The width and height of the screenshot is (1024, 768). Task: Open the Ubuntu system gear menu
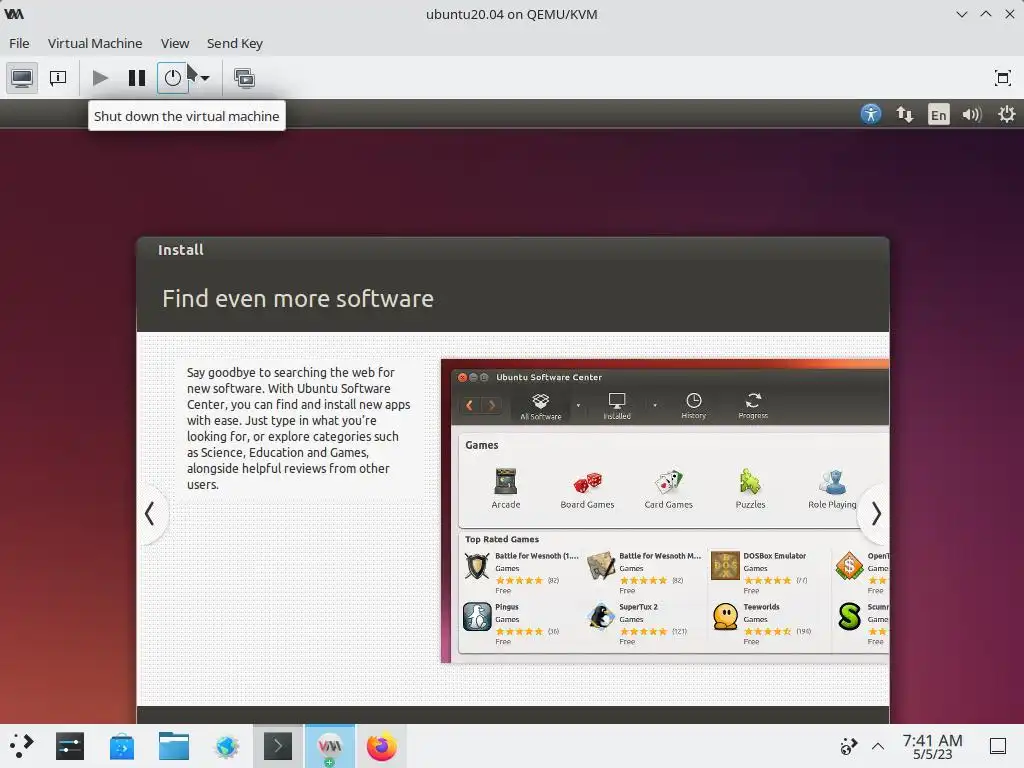click(1006, 114)
